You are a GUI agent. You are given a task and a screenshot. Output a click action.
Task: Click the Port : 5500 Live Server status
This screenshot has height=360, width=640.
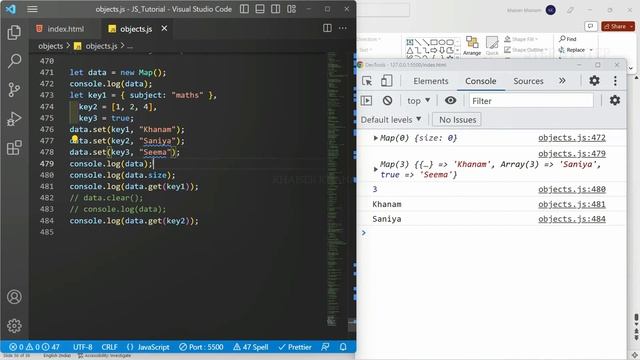tap(201, 347)
